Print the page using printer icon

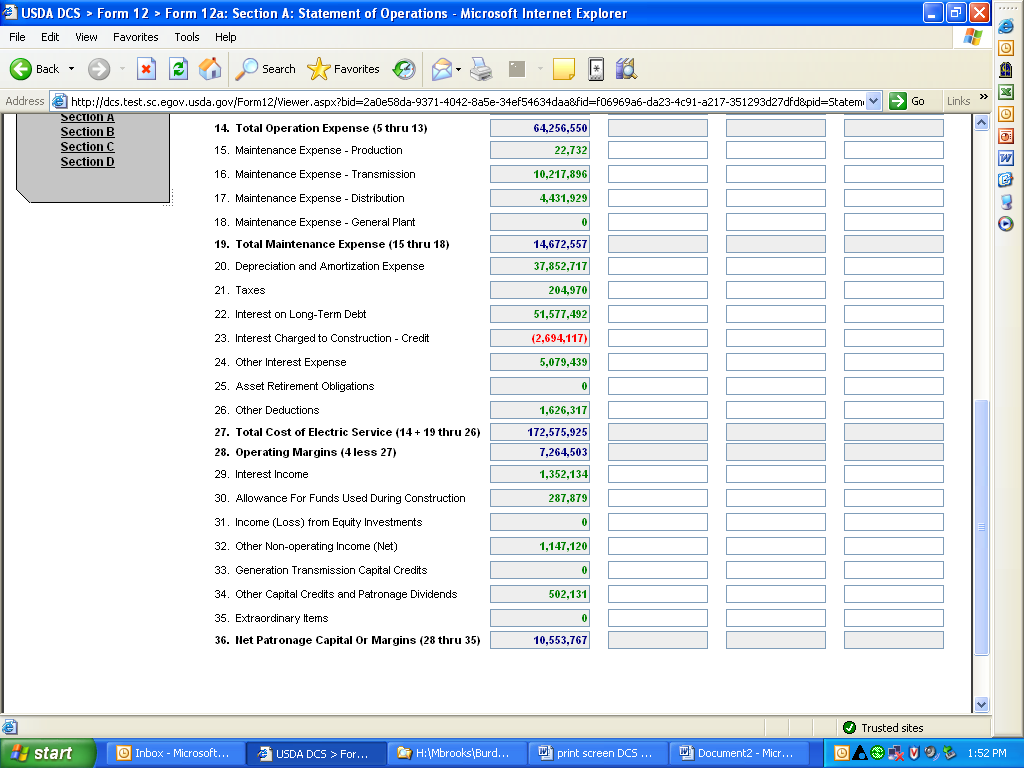pyautogui.click(x=481, y=69)
